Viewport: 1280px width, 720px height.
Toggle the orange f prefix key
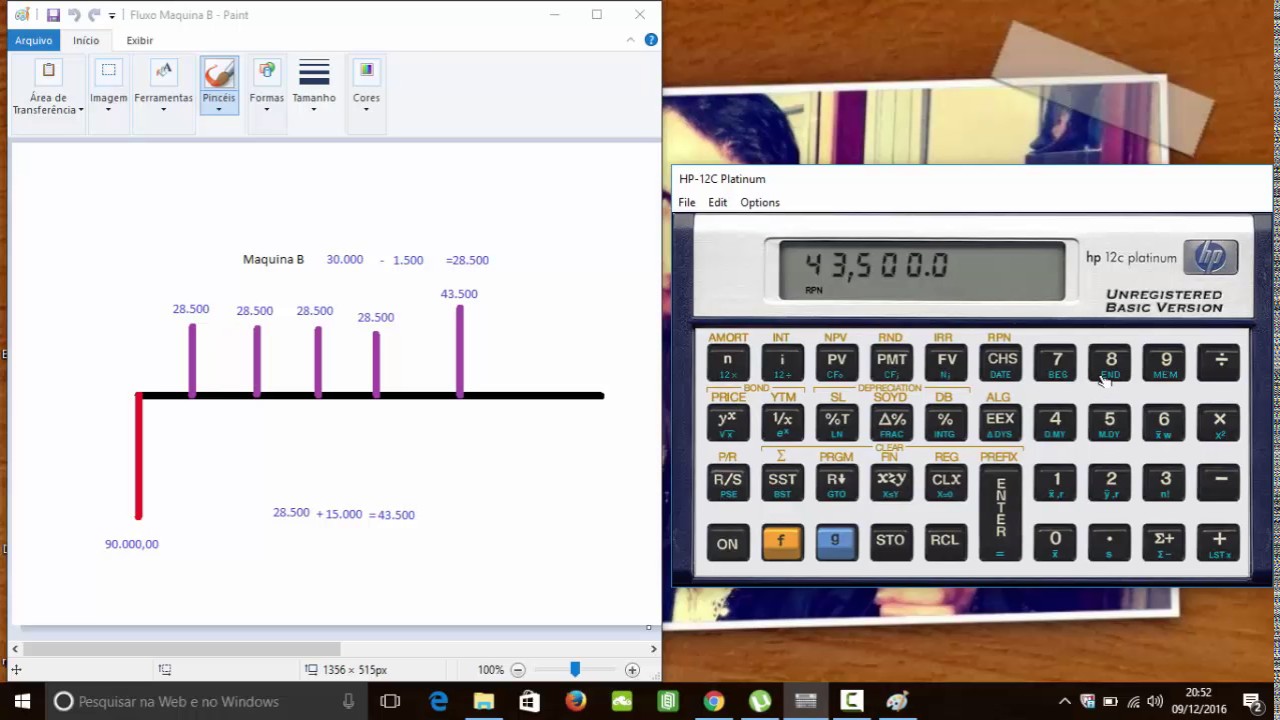(x=782, y=543)
